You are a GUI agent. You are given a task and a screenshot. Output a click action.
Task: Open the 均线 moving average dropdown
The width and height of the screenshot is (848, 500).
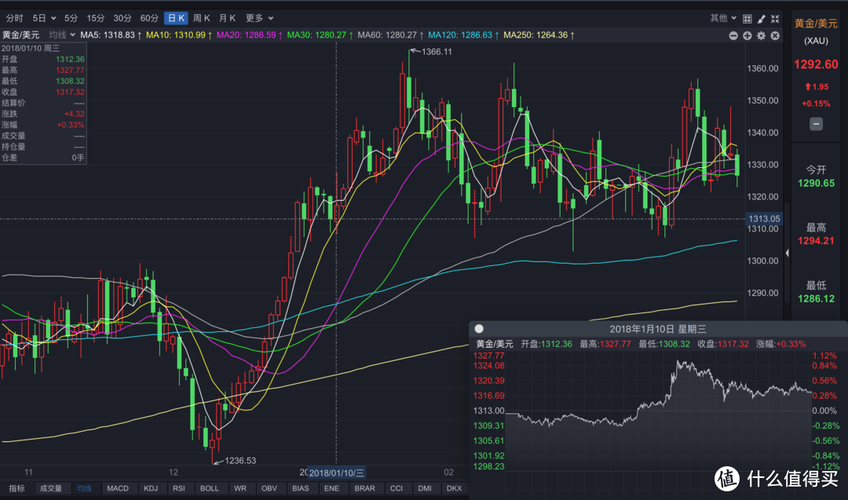(60, 35)
